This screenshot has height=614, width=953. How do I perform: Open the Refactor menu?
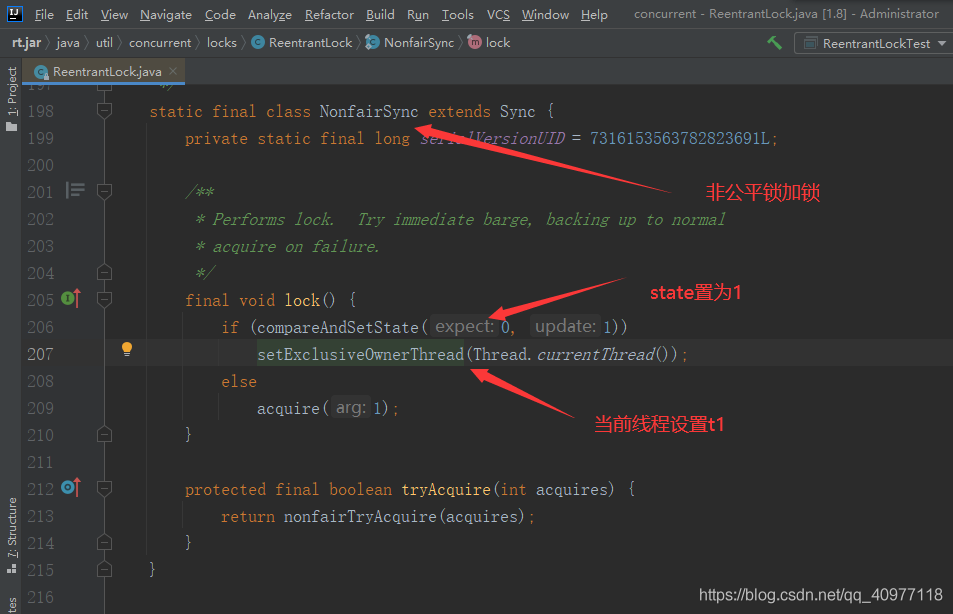pos(329,14)
